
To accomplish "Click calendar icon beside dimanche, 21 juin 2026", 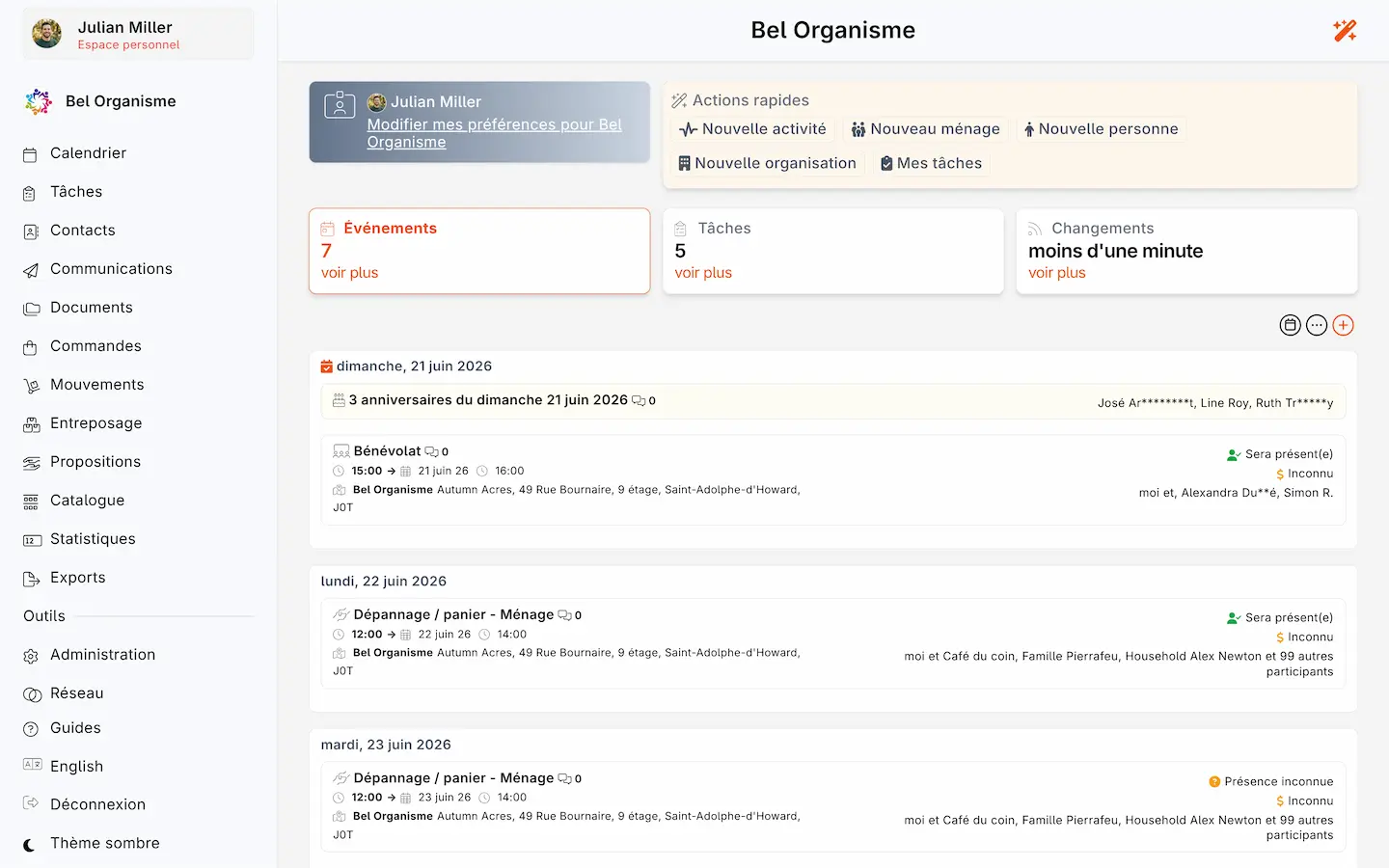I will tap(327, 366).
